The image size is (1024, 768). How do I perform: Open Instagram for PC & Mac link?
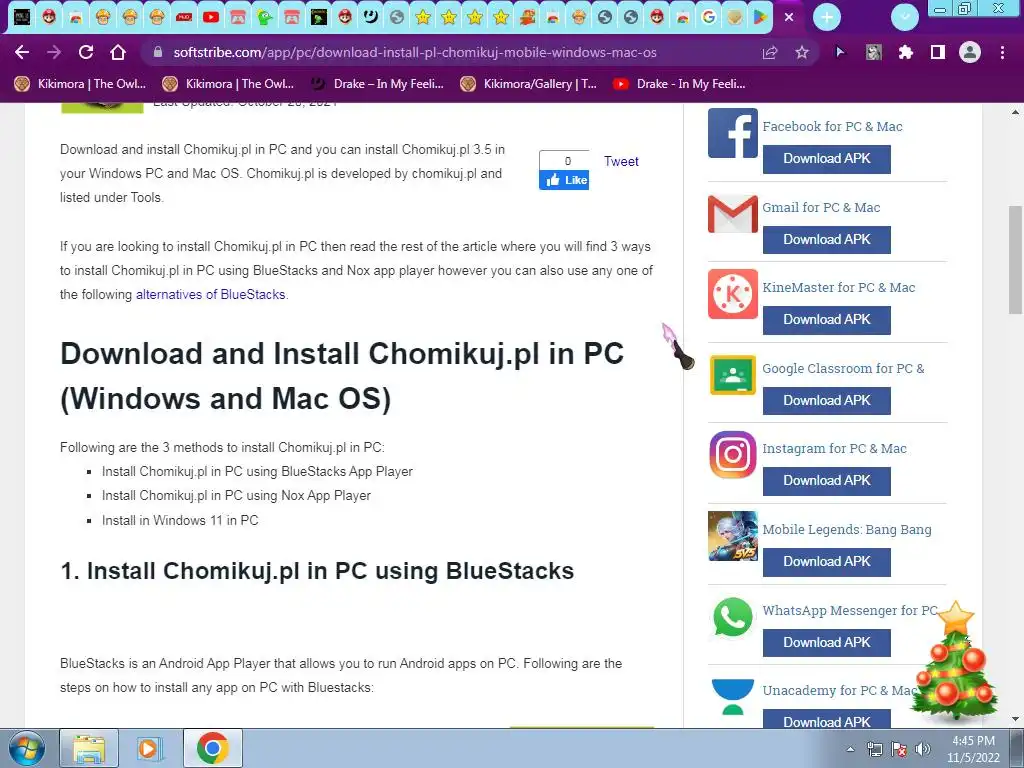[834, 449]
